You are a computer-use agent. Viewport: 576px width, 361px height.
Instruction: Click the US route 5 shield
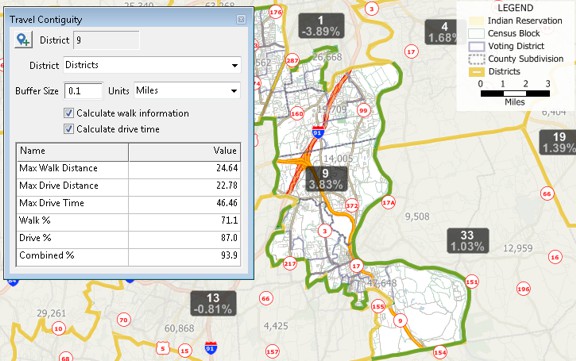click(x=162, y=347)
